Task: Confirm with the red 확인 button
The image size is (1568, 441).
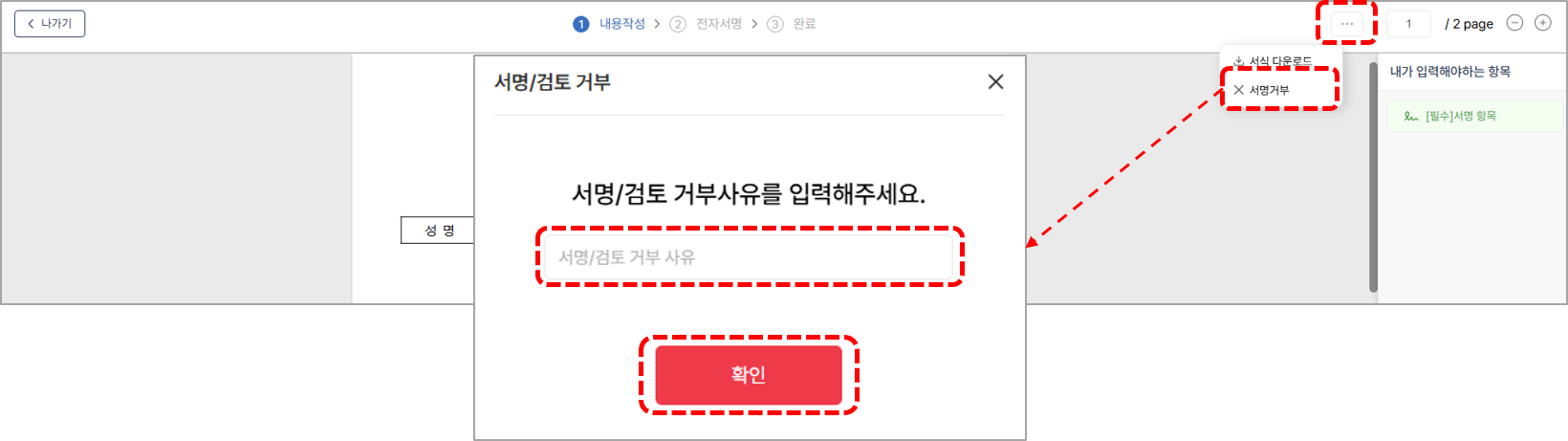Action: pos(749,375)
